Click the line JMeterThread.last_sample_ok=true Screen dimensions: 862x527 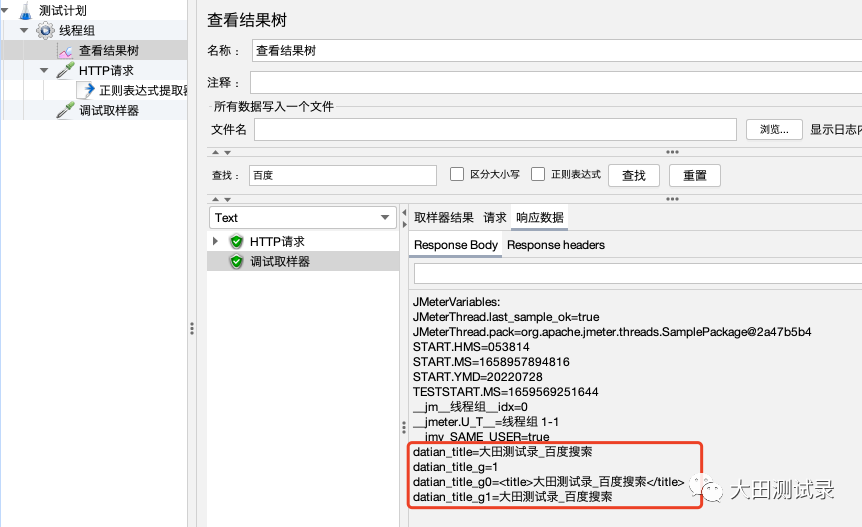(506, 317)
